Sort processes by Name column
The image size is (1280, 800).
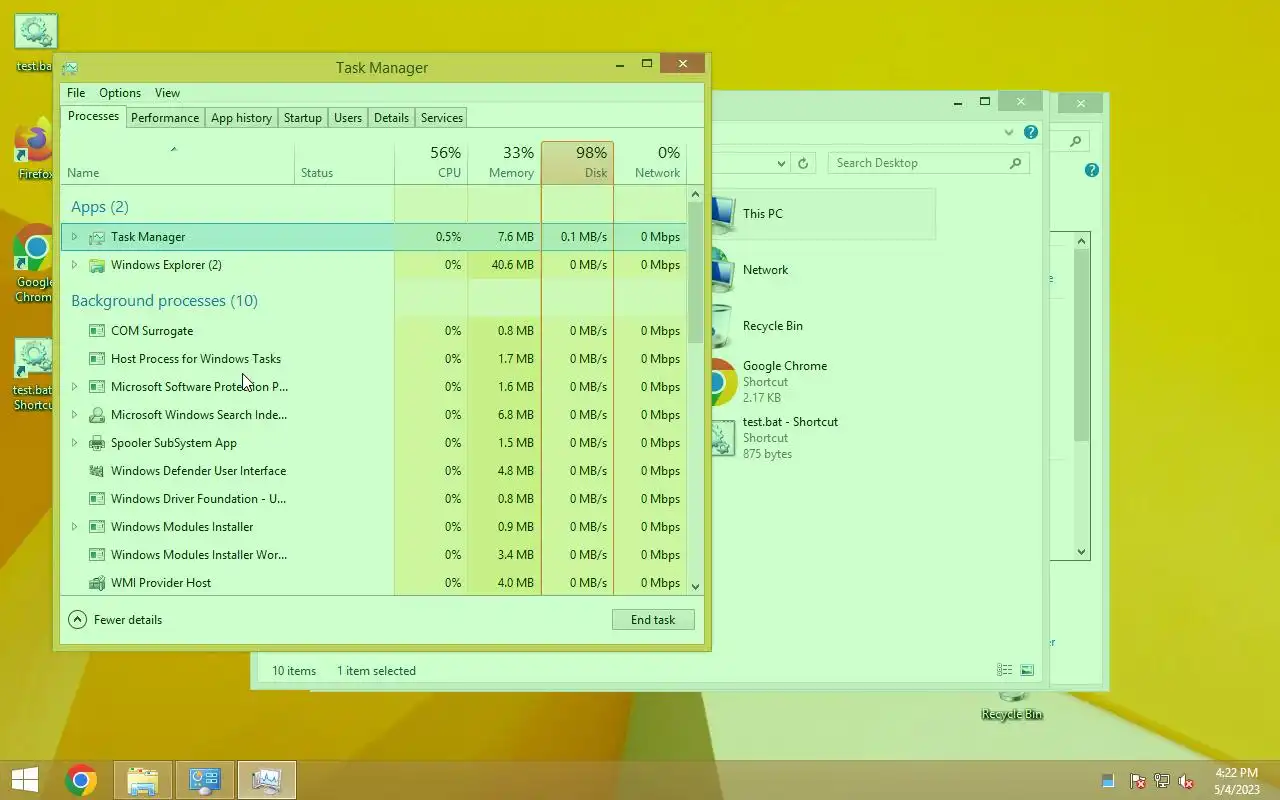pyautogui.click(x=178, y=163)
